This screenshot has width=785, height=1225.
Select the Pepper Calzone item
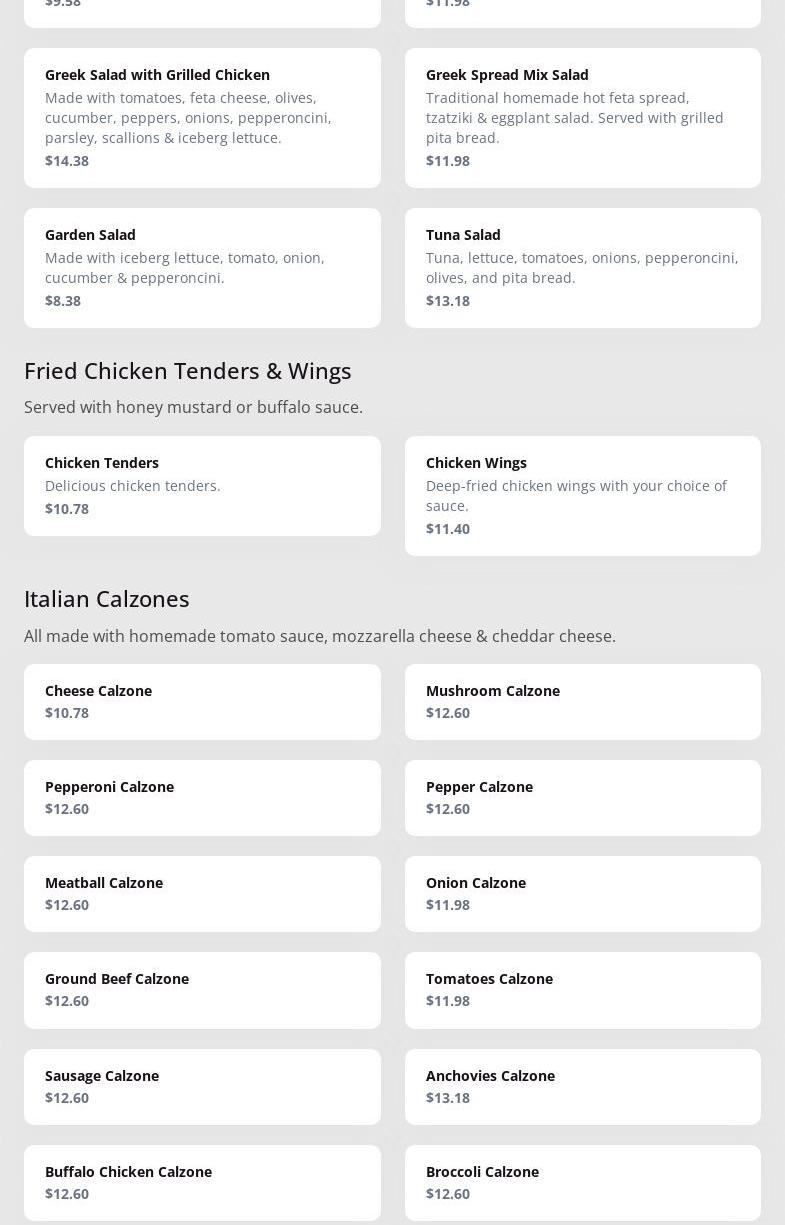[583, 798]
